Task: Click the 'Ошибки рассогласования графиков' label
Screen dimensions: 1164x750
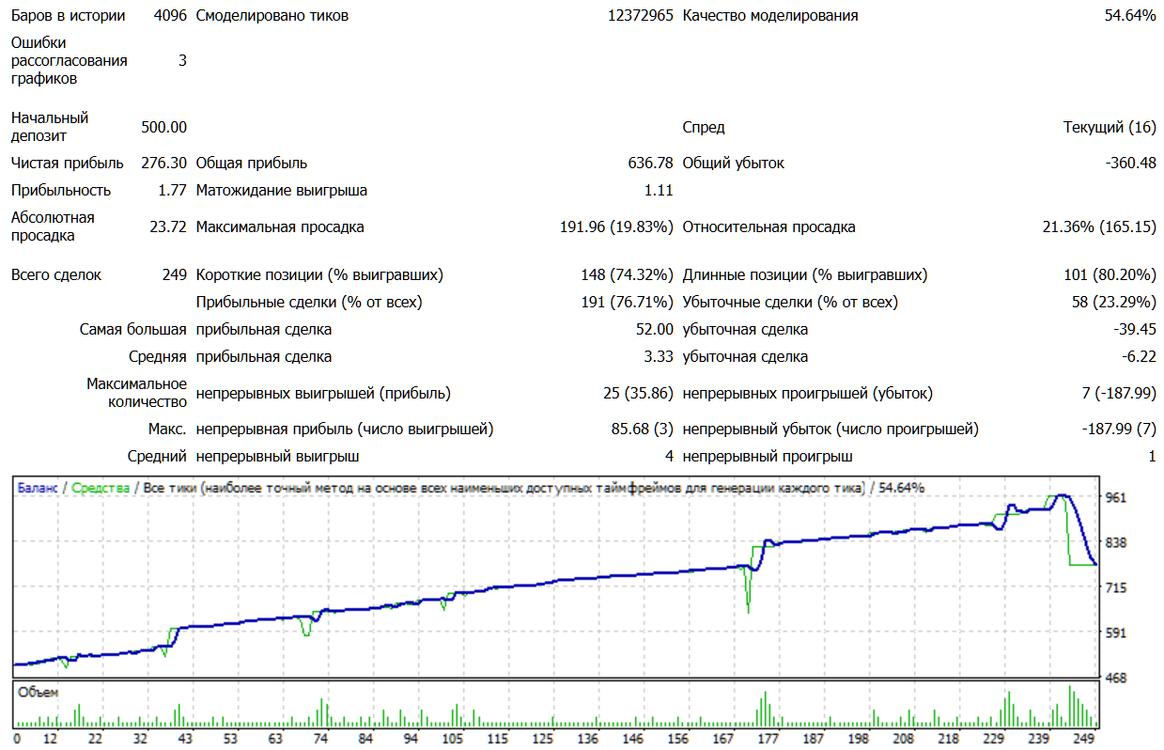Action: [x=69, y=61]
